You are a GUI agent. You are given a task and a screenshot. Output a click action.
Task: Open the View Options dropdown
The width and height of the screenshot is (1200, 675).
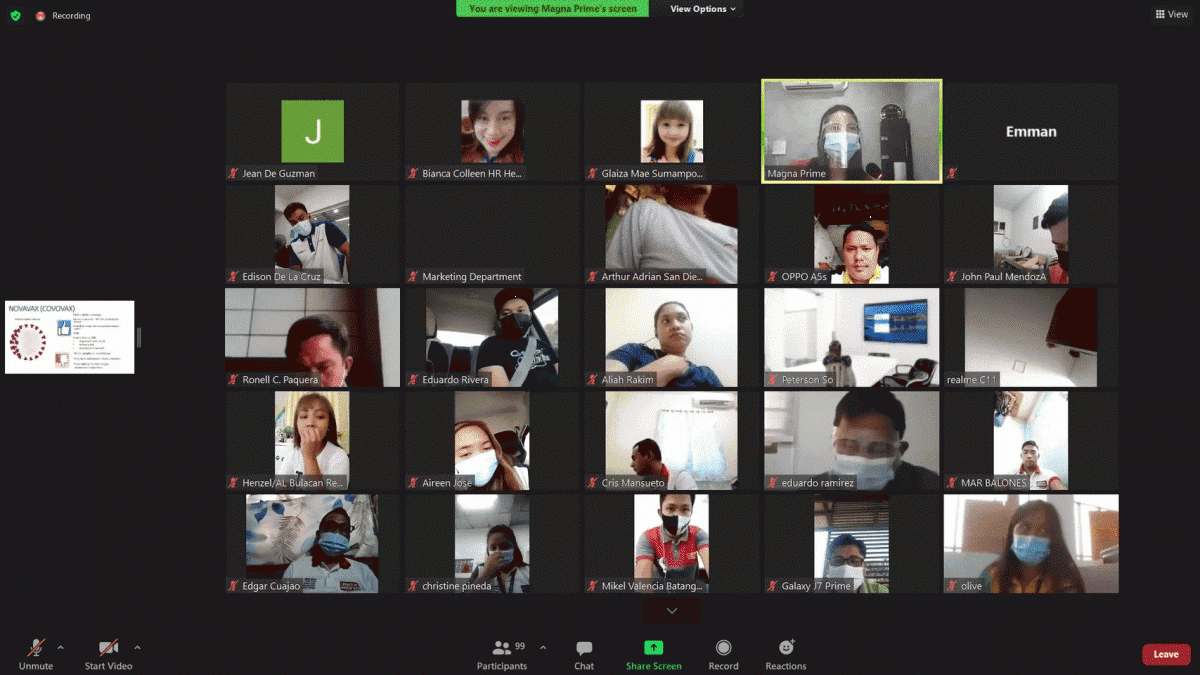(x=703, y=9)
